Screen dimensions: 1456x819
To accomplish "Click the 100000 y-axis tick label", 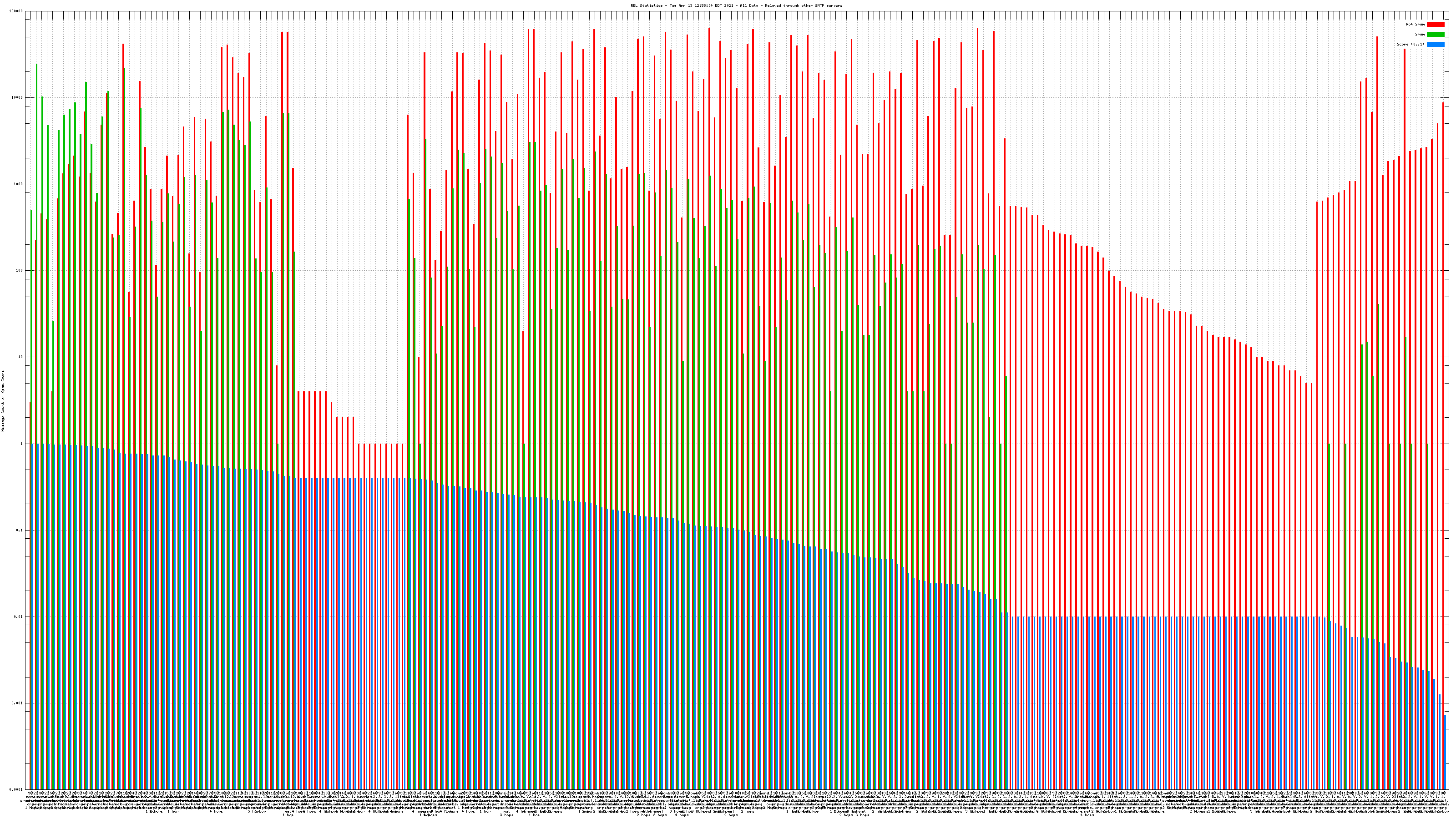I will click(16, 11).
